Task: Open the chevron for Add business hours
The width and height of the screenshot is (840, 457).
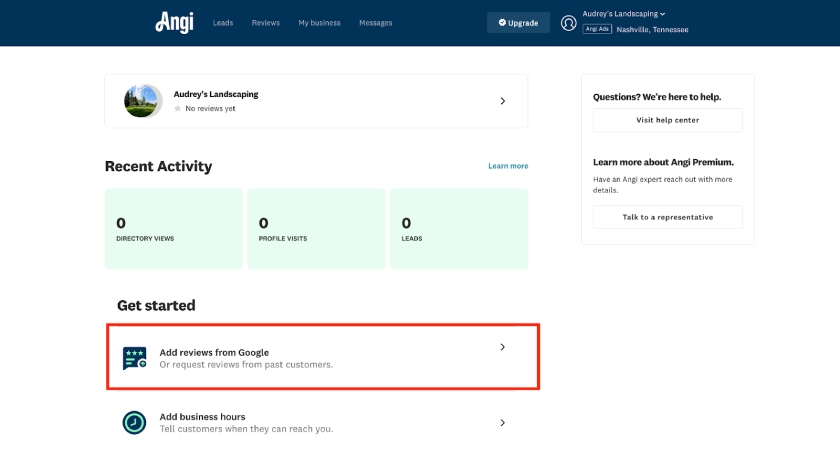Action: pyautogui.click(x=502, y=423)
